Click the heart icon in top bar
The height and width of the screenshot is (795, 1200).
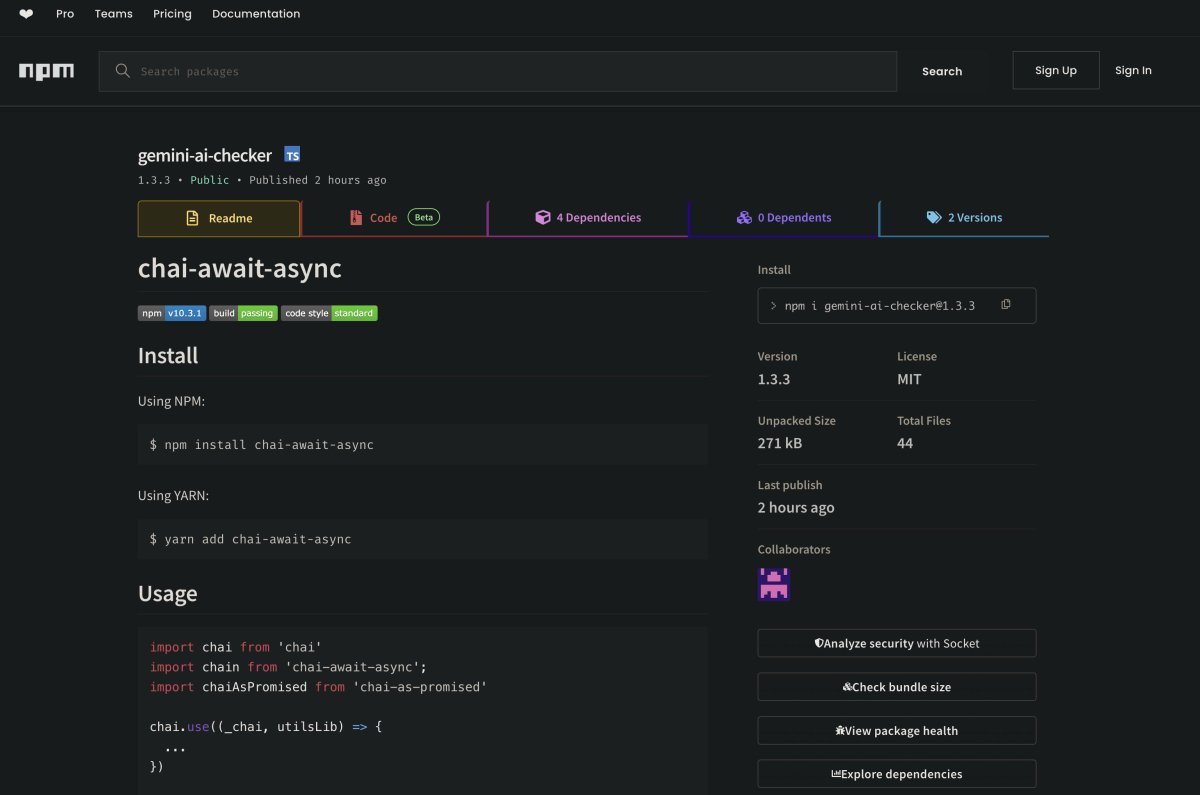coord(26,14)
